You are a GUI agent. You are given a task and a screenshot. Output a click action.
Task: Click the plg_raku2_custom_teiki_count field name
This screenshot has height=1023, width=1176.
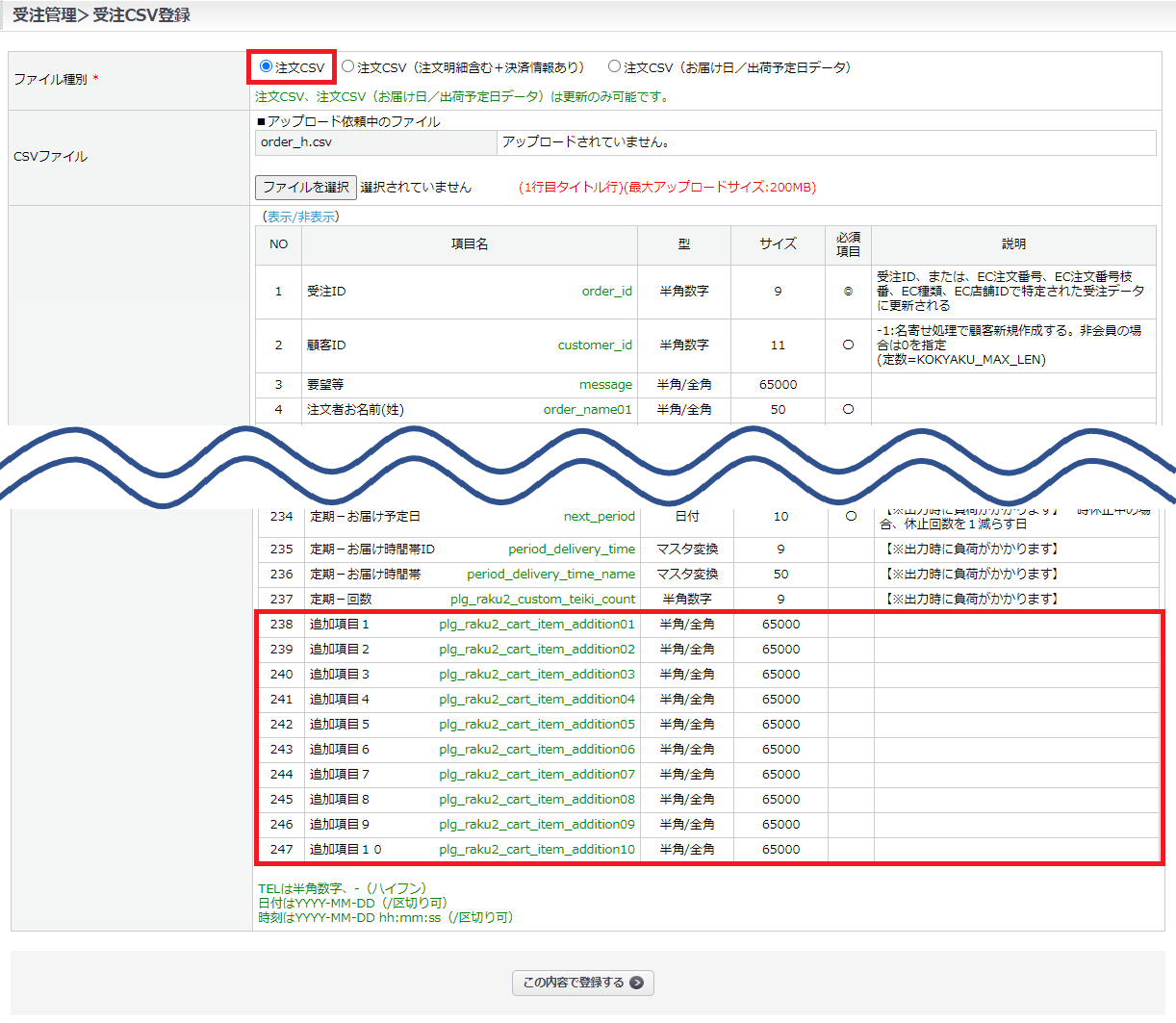[543, 600]
